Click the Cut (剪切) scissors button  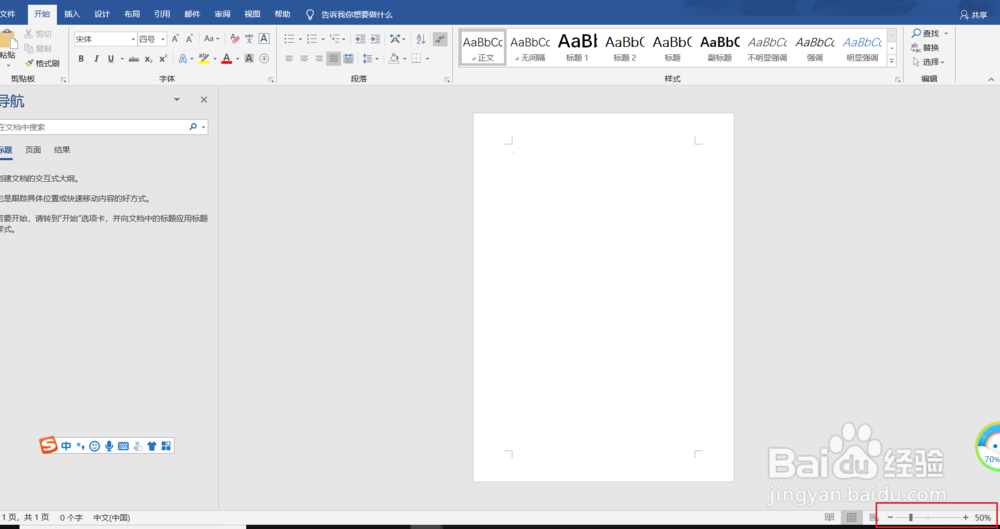tap(38, 34)
